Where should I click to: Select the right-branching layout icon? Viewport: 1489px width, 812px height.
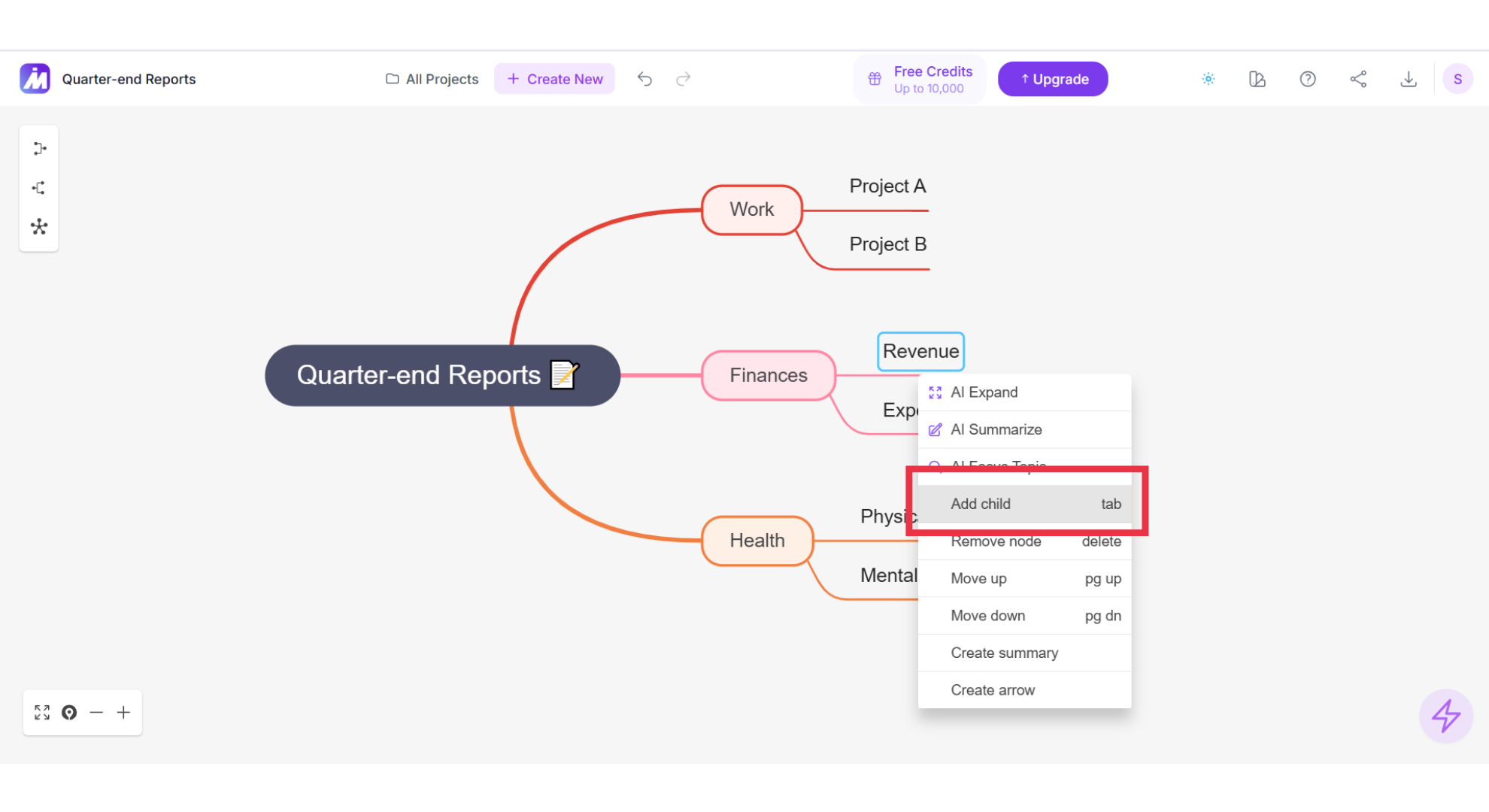[x=39, y=149]
